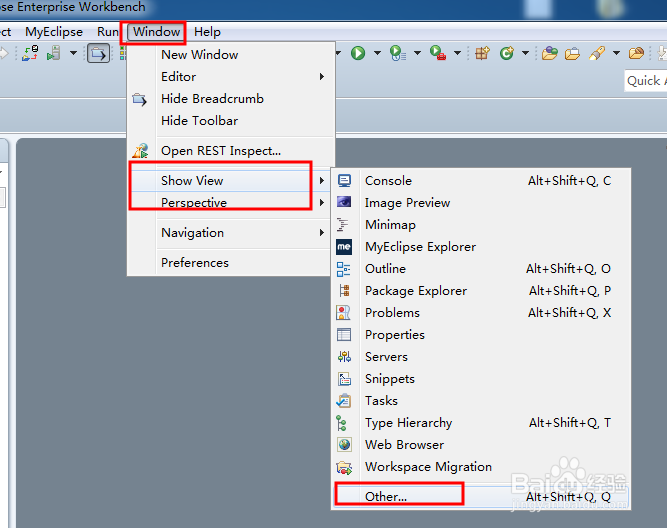The image size is (667, 528).
Task: Click the Workspace Migration icon
Action: [x=344, y=468]
